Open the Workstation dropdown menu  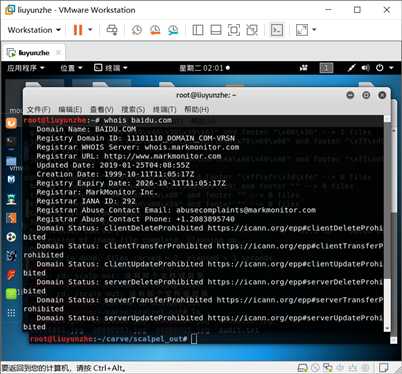pos(34,30)
